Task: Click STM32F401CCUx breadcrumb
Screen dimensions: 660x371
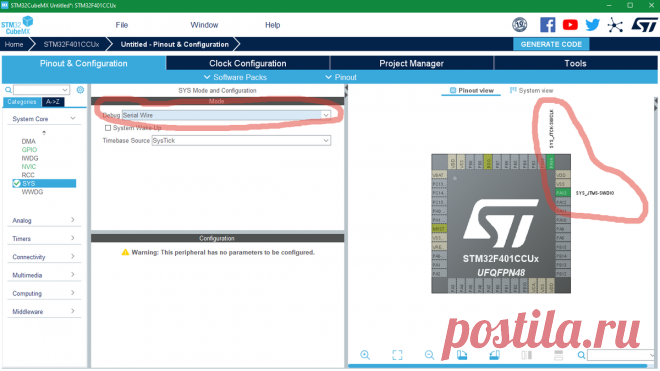Action: pyautogui.click(x=71, y=44)
